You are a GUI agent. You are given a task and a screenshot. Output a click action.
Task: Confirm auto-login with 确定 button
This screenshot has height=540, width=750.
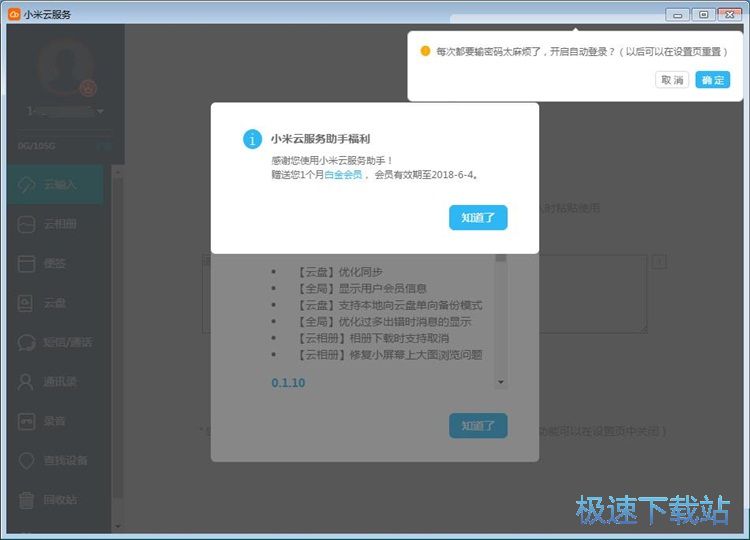click(x=712, y=80)
